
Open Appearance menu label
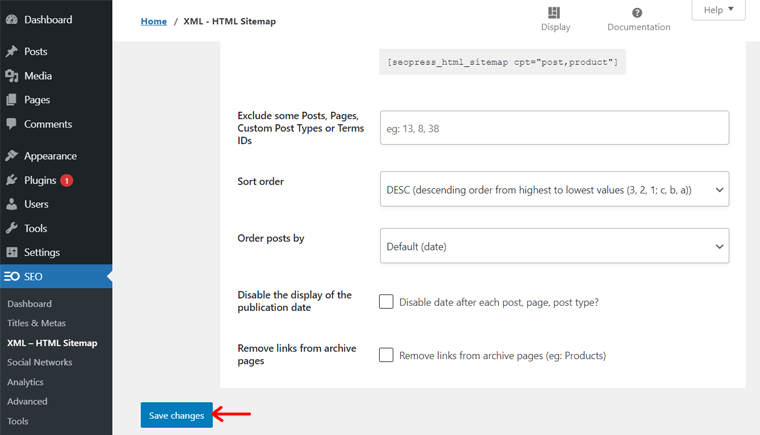click(50, 156)
